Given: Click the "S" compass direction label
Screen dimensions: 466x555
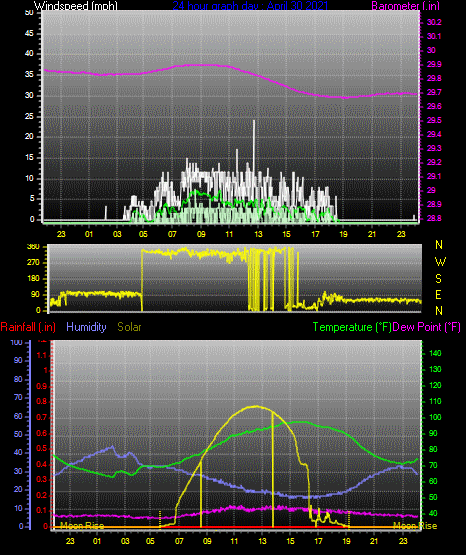Looking at the screenshot, I should click(x=438, y=279).
